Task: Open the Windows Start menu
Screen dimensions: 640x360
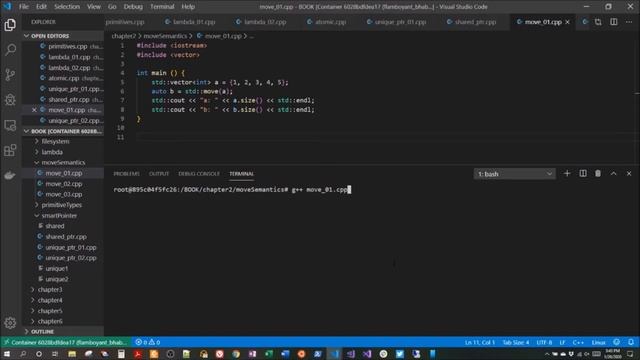Action: click(7, 354)
